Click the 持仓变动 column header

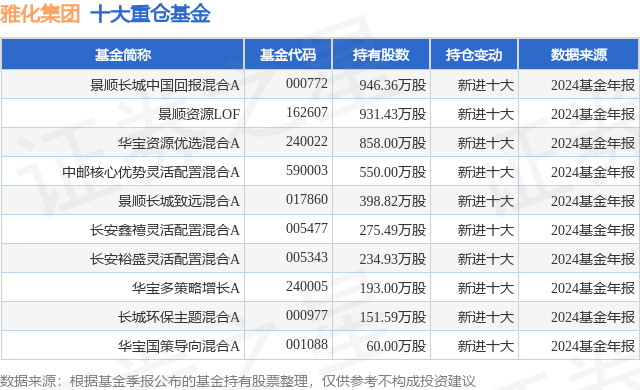[474, 55]
